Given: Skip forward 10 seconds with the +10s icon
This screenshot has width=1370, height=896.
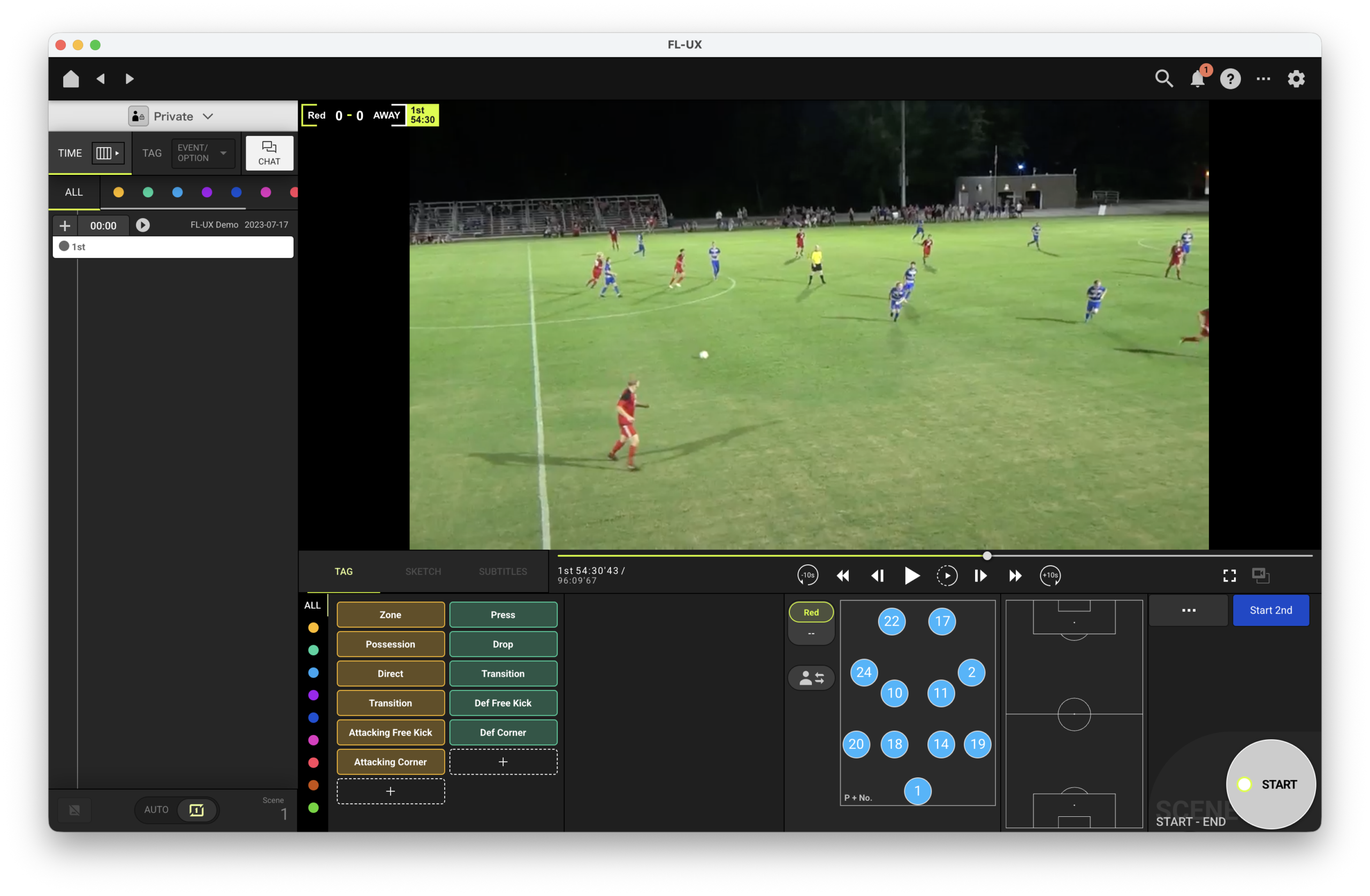Looking at the screenshot, I should tap(1050, 575).
